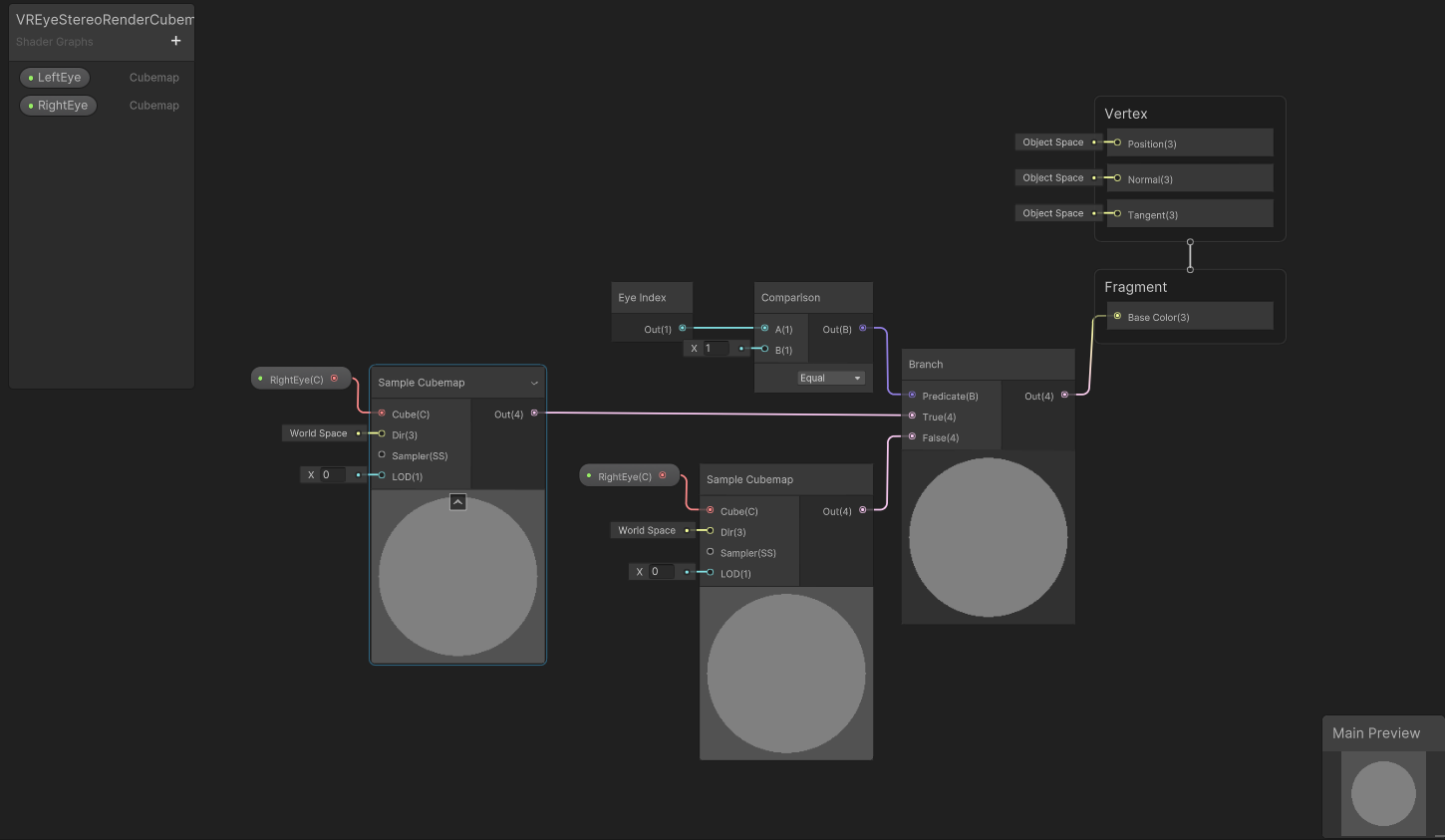Image resolution: width=1445 pixels, height=840 pixels.
Task: Click the preview sphere of the unselected Sample Cubemap
Action: pos(786,674)
